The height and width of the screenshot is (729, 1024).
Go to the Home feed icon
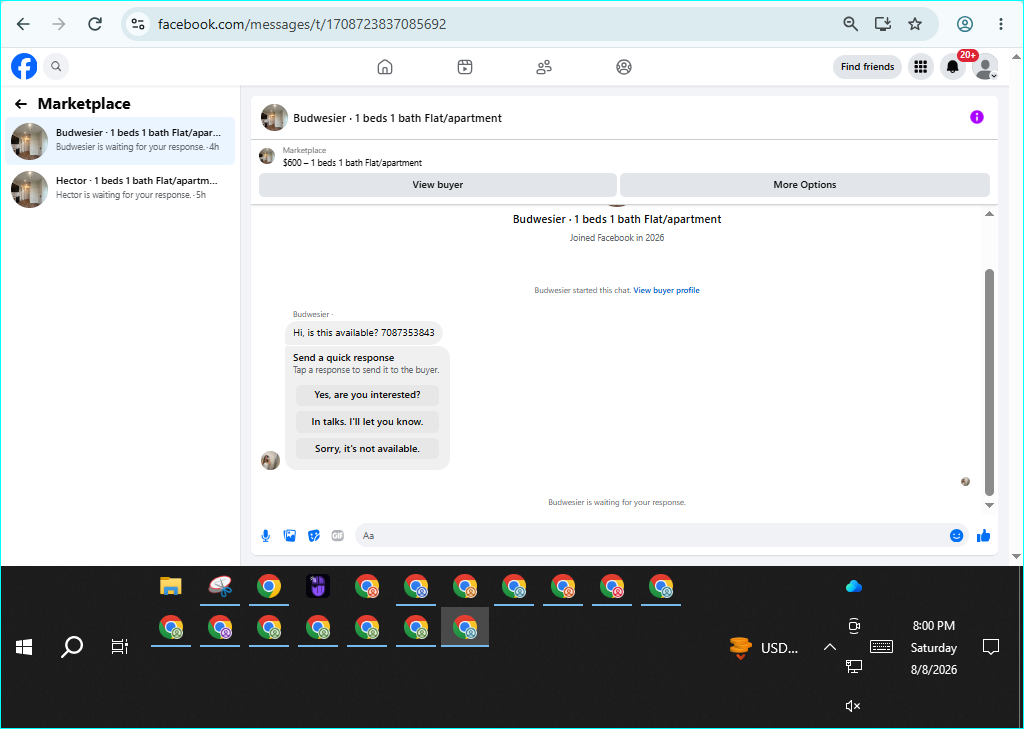385,67
